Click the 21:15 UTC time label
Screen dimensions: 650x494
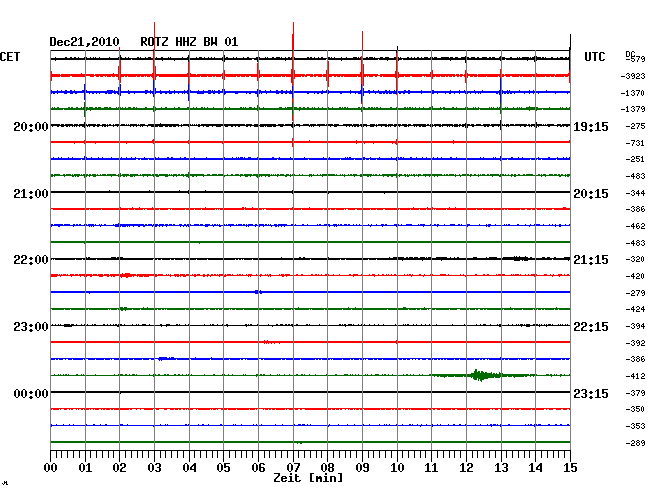click(591, 260)
